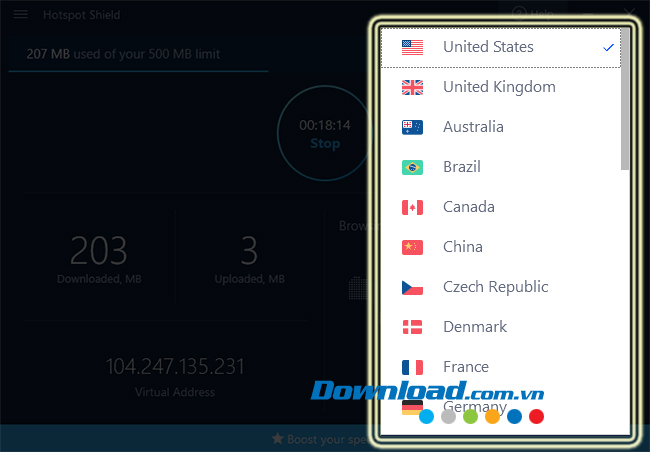Click the Brazil flag icon
This screenshot has width=650, height=452.
[412, 167]
